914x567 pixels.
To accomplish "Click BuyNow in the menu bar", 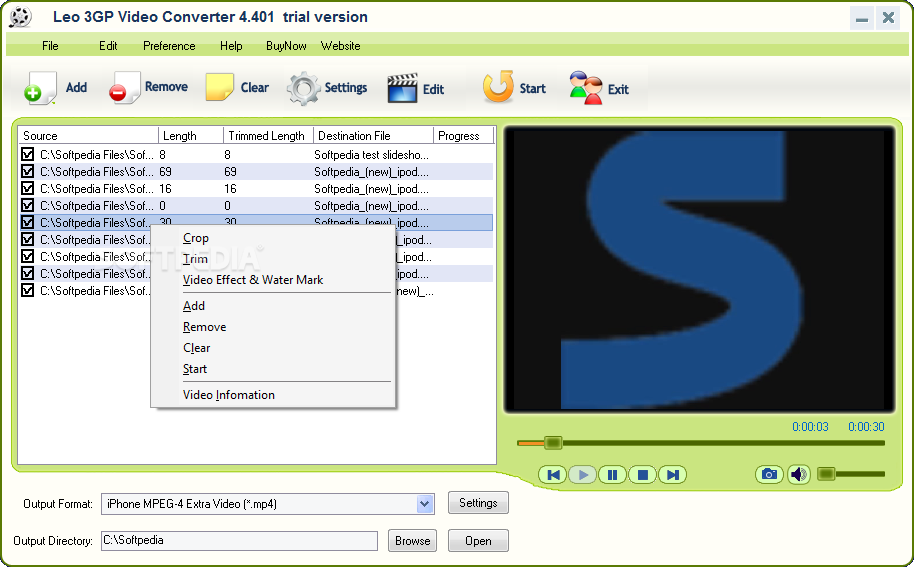I will [286, 46].
